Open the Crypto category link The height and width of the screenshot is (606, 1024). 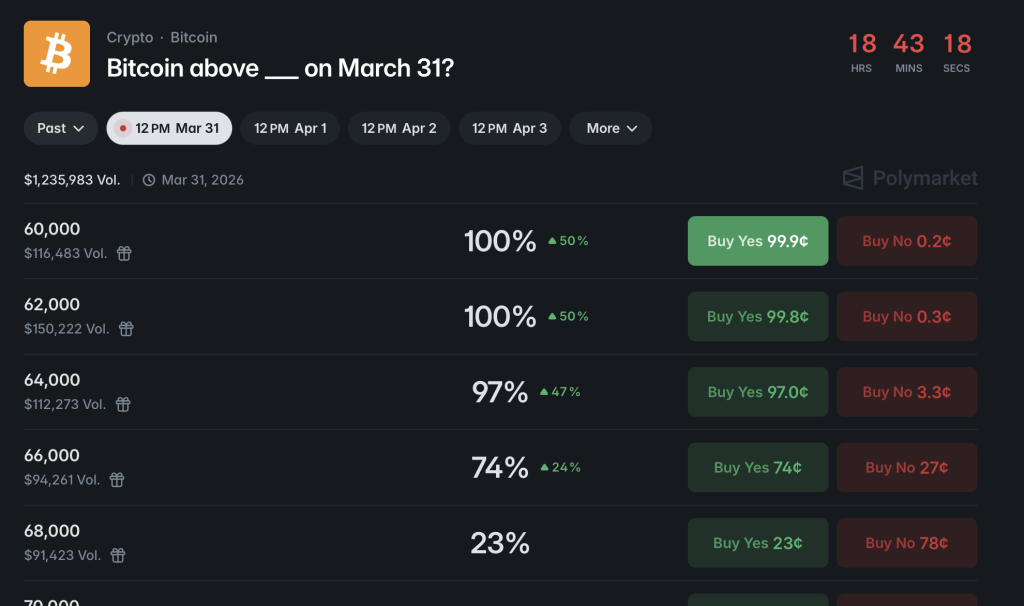tap(130, 37)
